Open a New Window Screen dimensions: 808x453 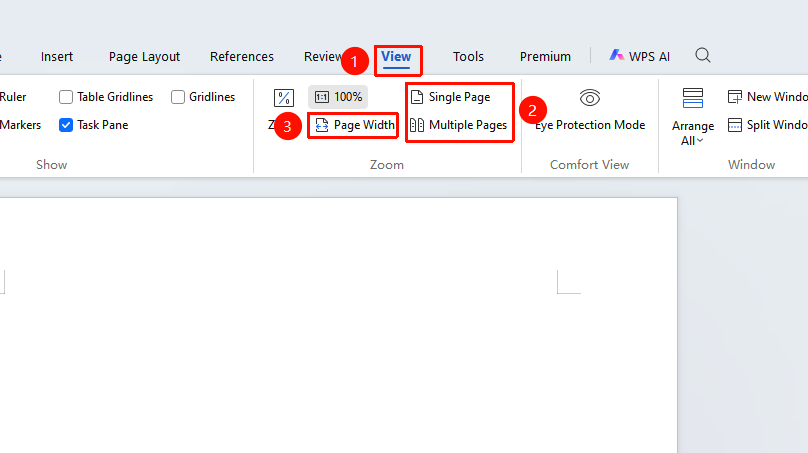(767, 97)
